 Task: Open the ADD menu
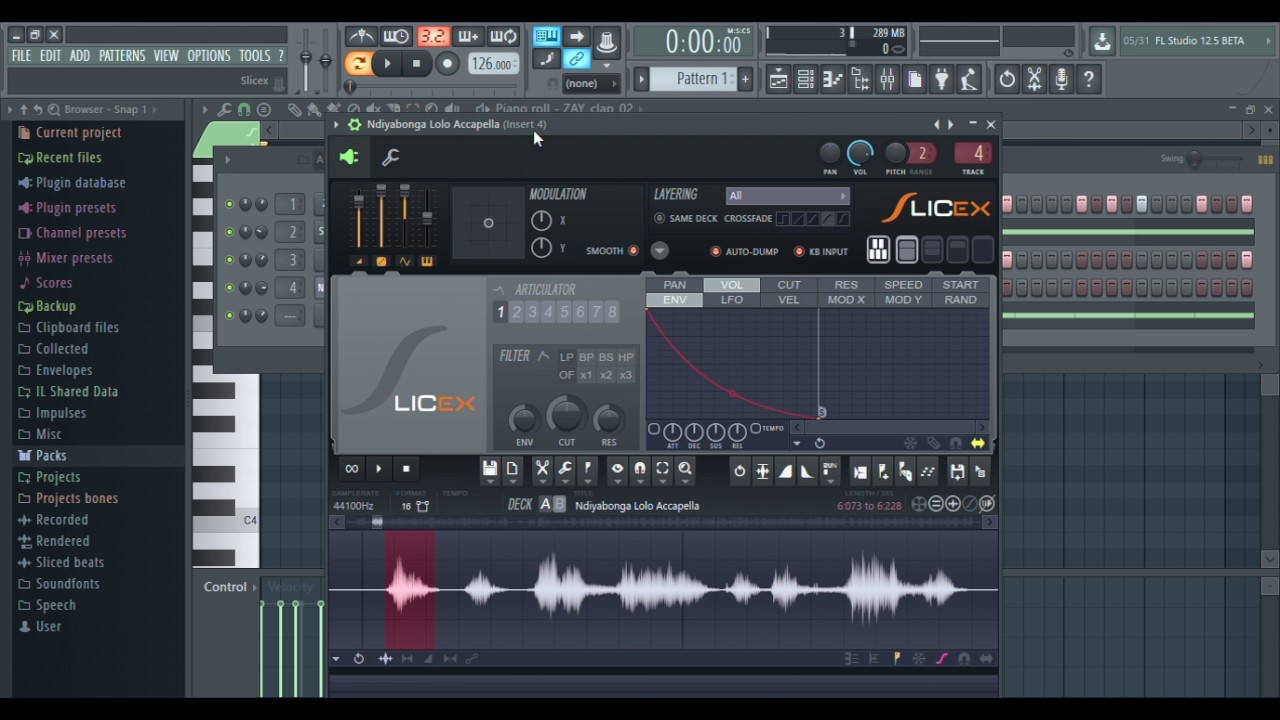pyautogui.click(x=80, y=55)
